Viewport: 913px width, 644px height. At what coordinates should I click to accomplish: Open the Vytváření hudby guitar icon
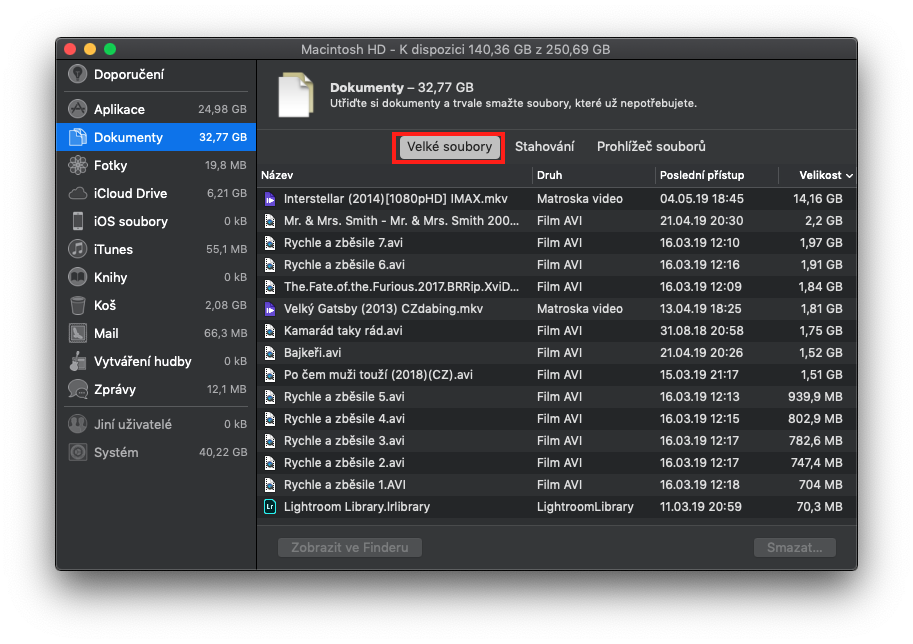click(x=77, y=361)
